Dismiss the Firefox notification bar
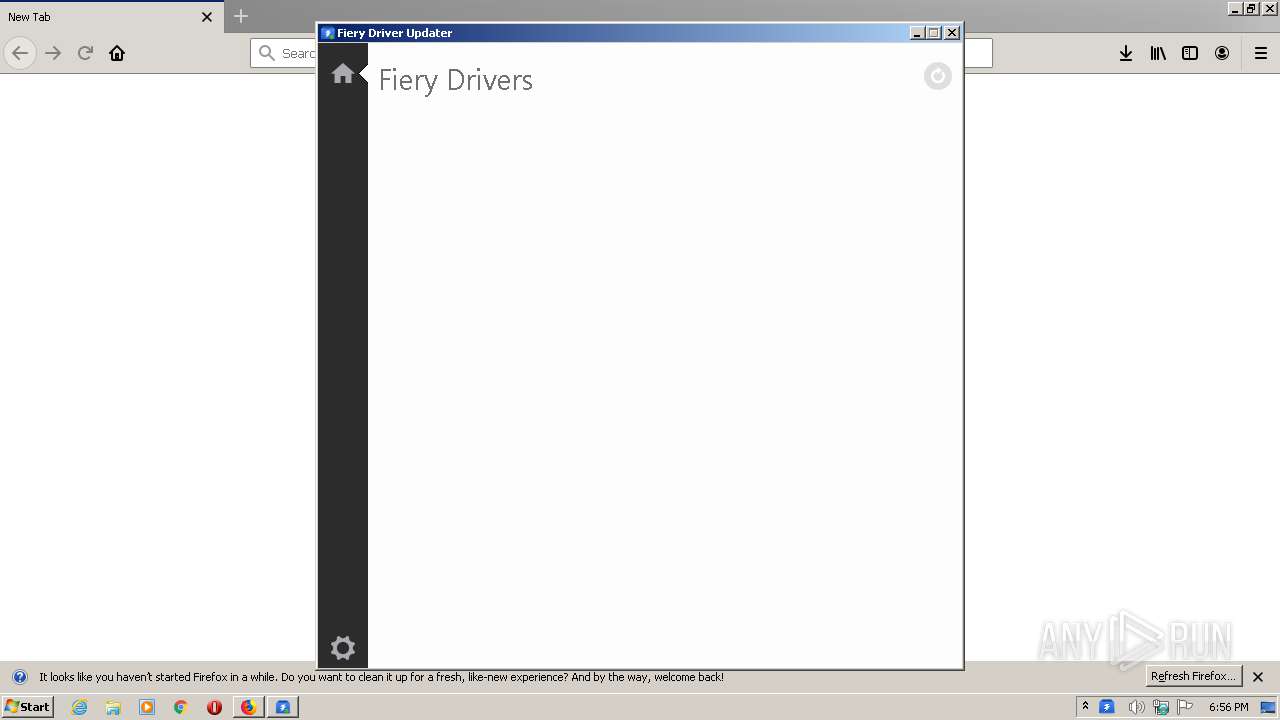This screenshot has height=720, width=1280. (x=1258, y=677)
